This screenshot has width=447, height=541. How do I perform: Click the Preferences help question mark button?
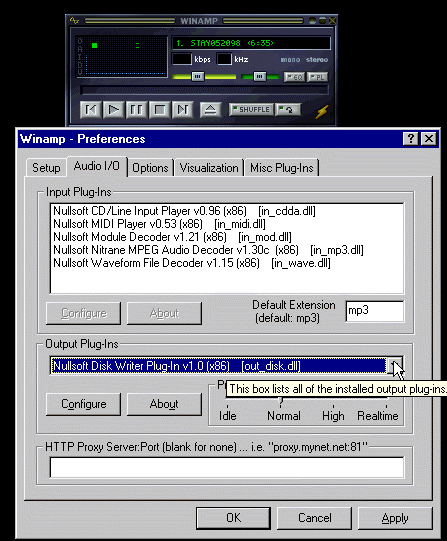pyautogui.click(x=411, y=139)
